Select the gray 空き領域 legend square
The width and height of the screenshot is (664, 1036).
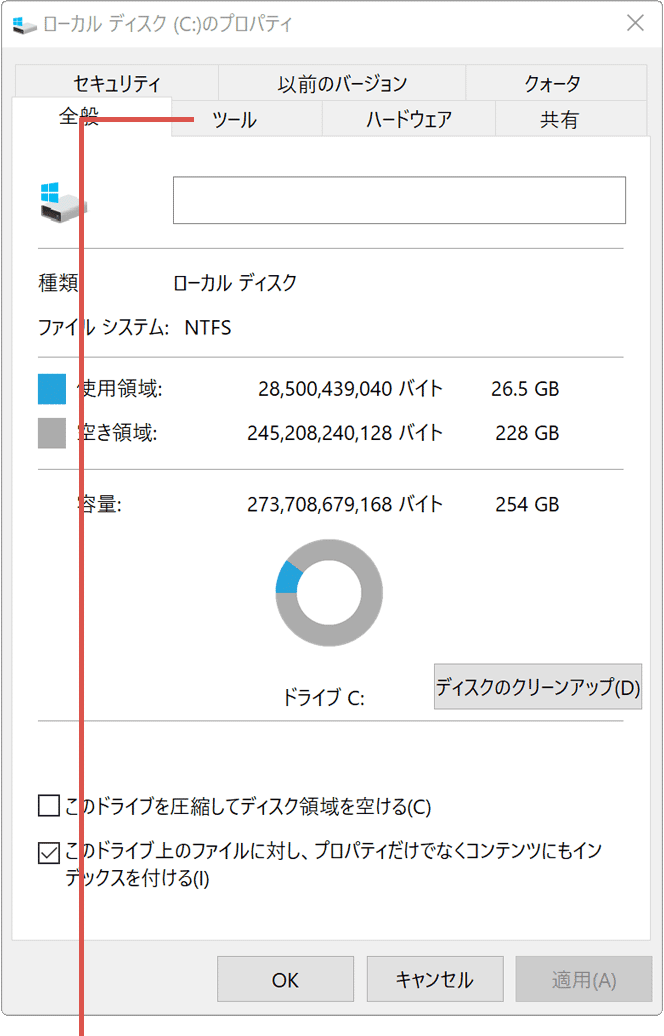[x=51, y=432]
